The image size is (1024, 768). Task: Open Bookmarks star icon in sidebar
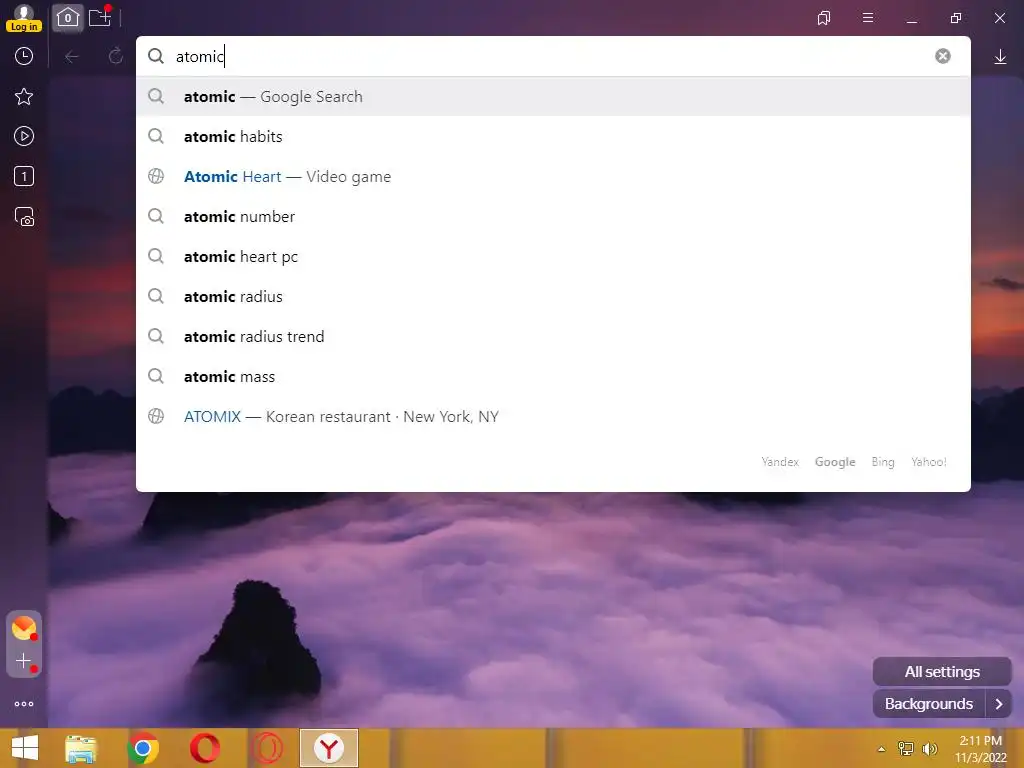[24, 97]
